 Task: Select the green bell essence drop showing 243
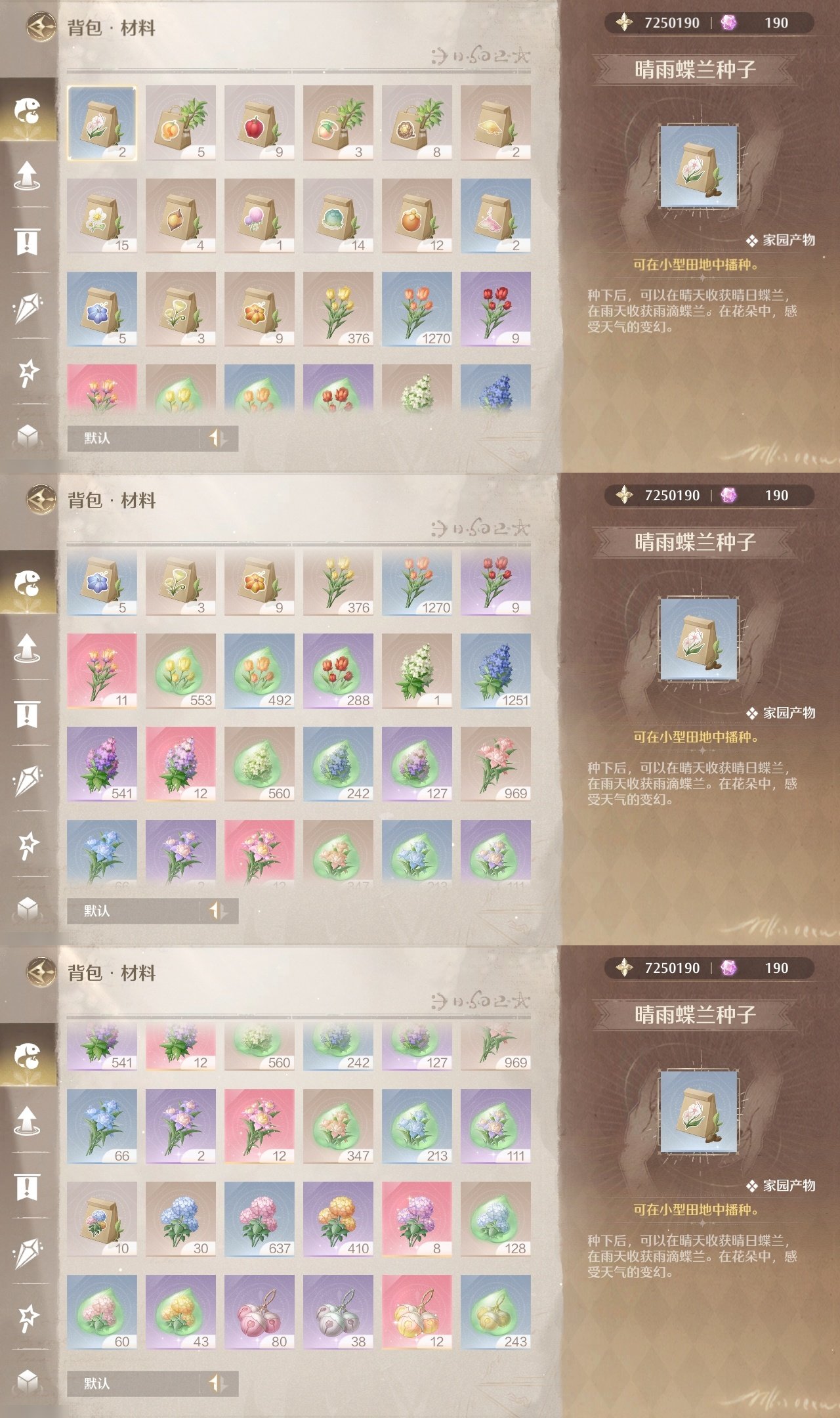click(495, 1312)
